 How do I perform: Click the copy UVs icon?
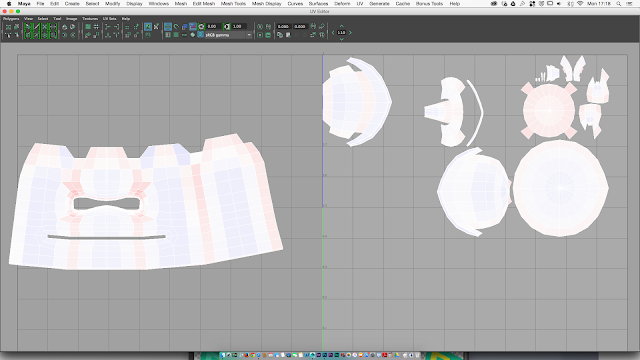tap(280, 35)
